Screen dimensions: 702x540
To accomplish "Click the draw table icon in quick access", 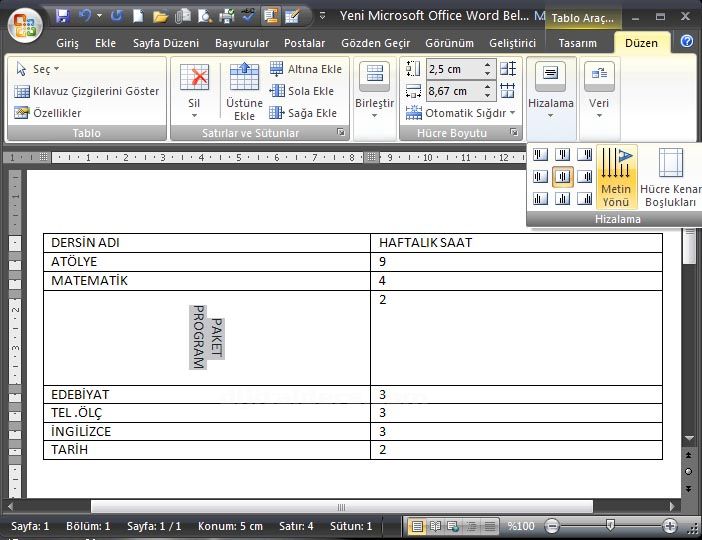I will pyautogui.click(x=292, y=17).
